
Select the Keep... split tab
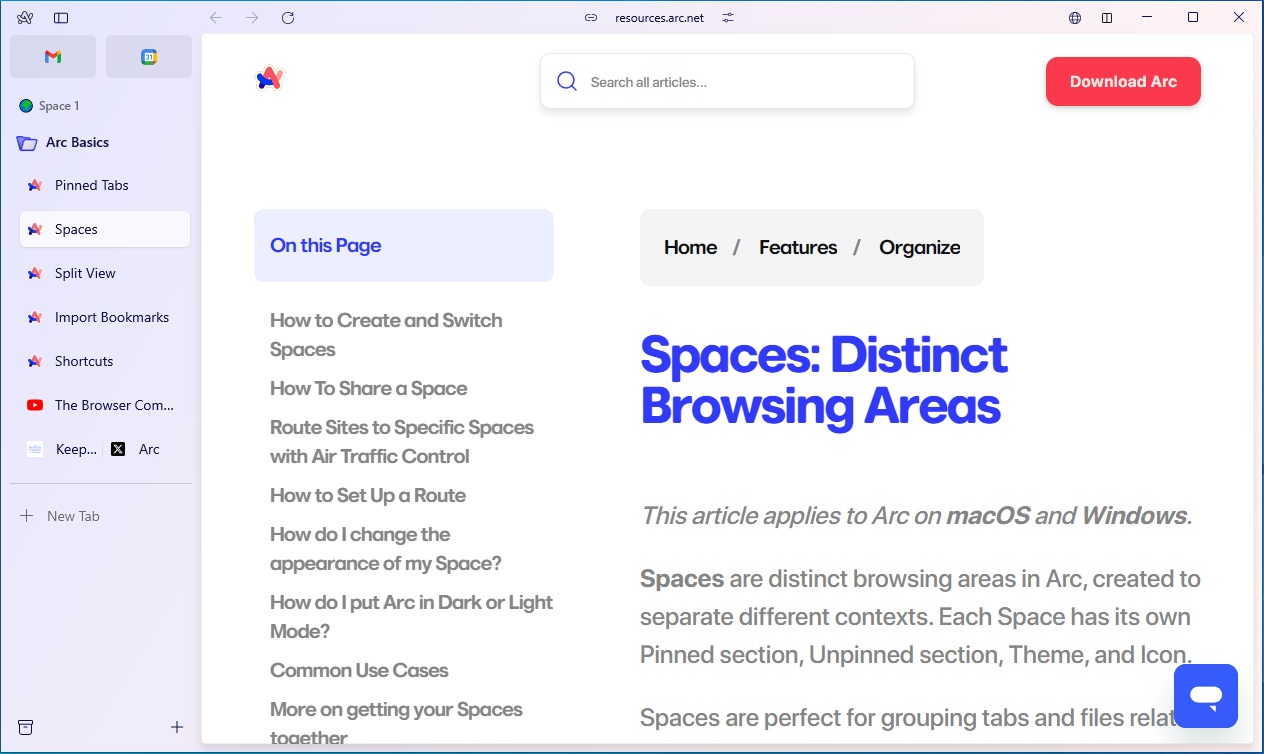click(x=61, y=449)
